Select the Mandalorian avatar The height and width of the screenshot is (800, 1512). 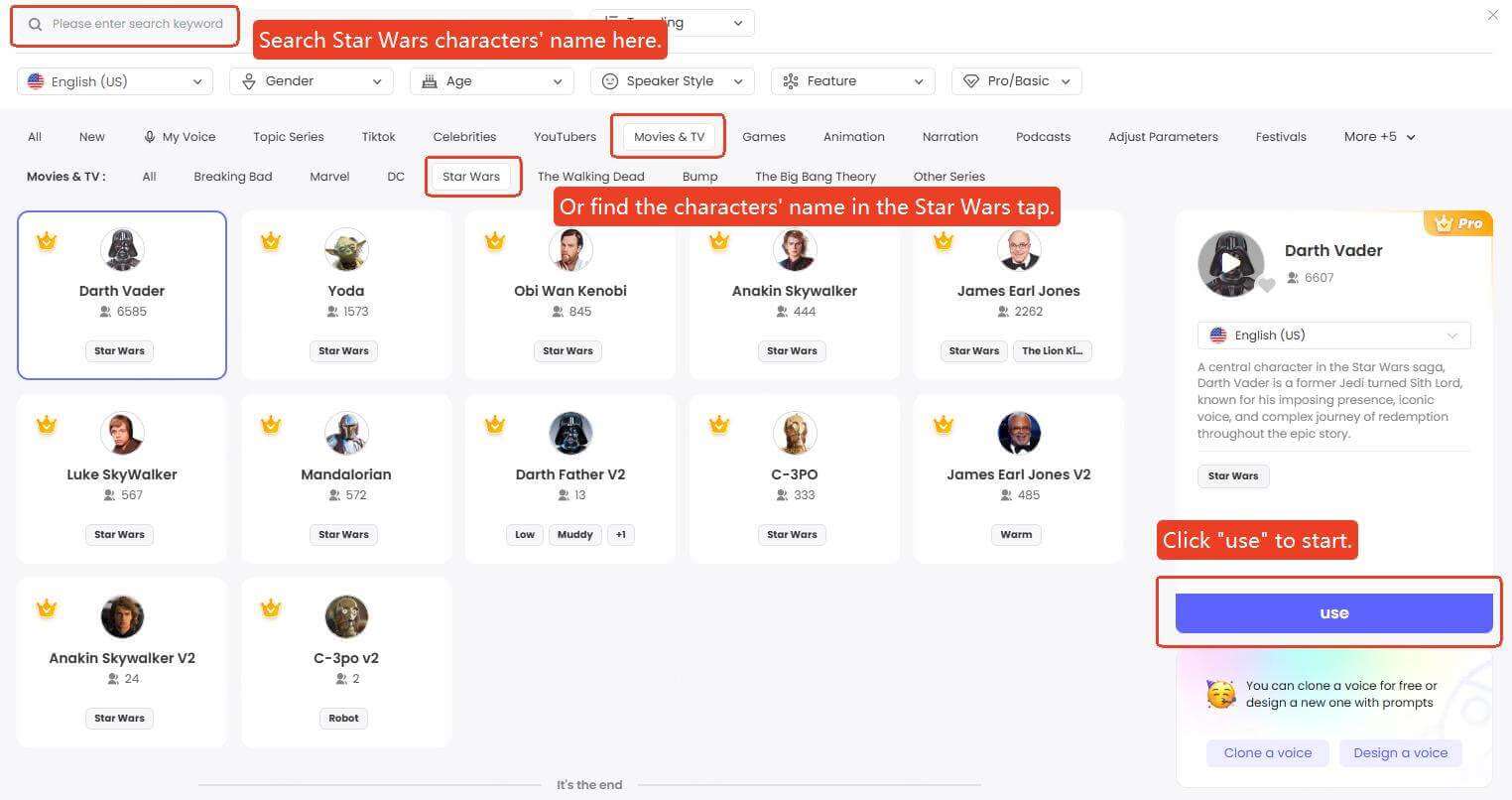coord(346,433)
